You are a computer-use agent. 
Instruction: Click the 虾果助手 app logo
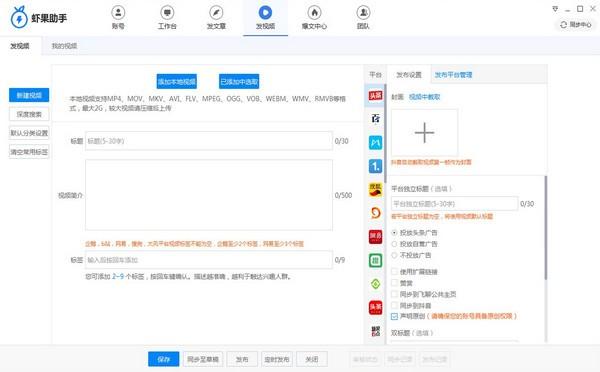click(38, 18)
